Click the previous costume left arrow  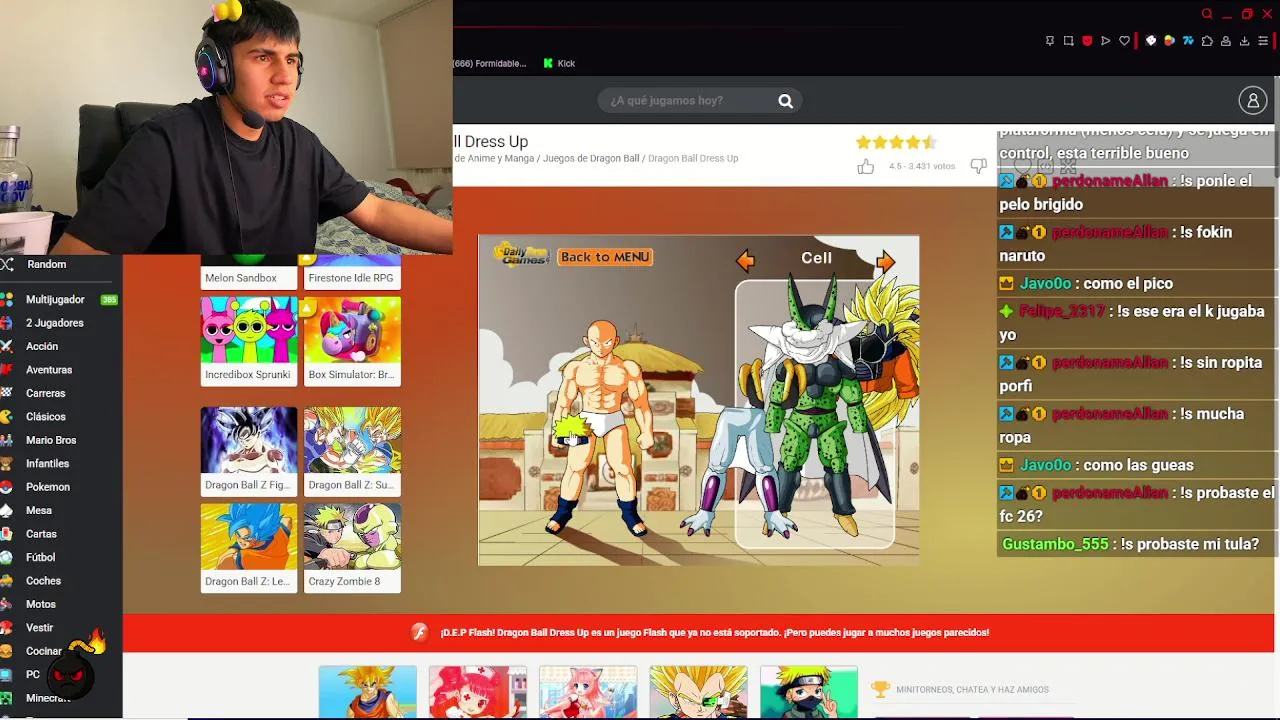pos(745,261)
